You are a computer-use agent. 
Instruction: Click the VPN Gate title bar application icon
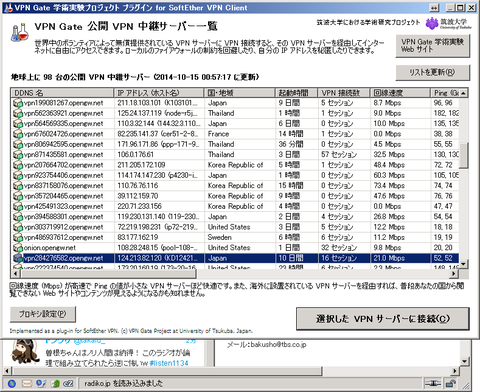[x=9, y=8]
